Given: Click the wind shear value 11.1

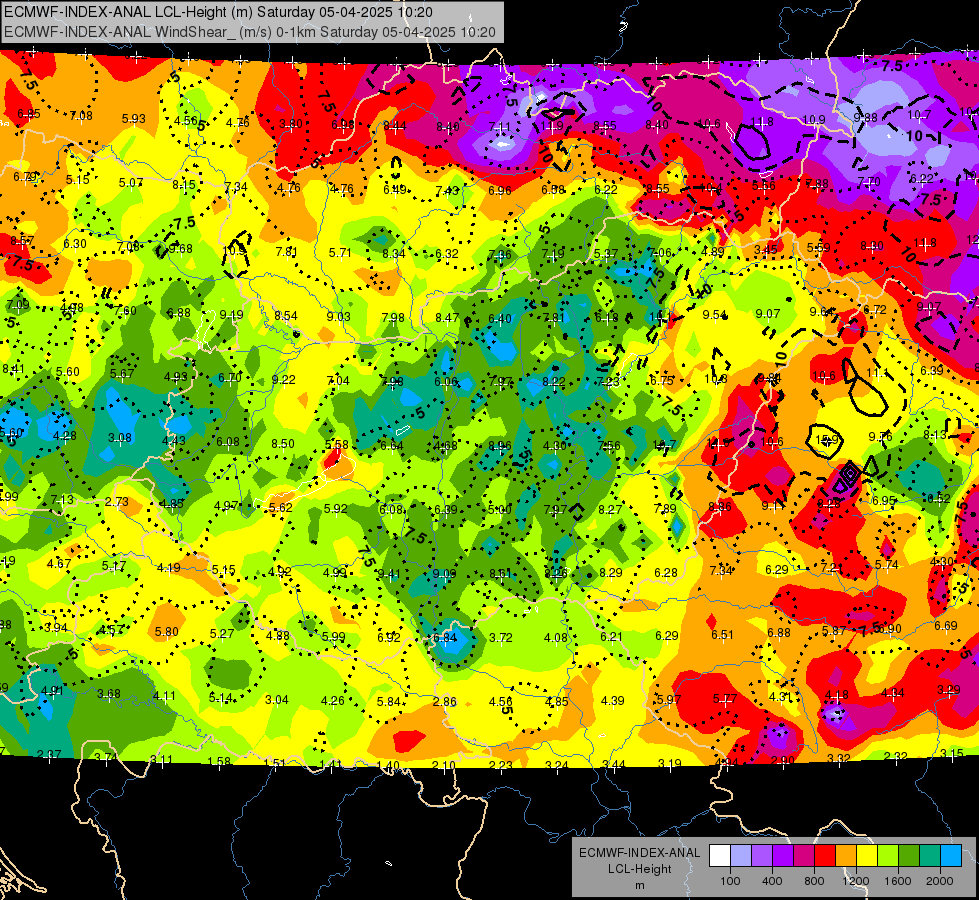Looking at the screenshot, I should (x=877, y=373).
